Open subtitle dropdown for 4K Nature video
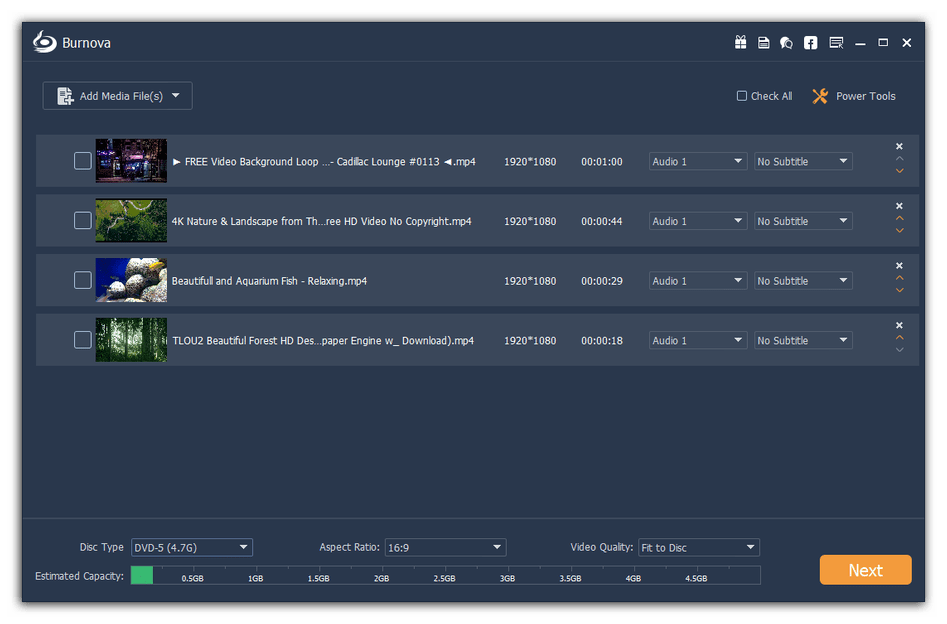 click(803, 221)
